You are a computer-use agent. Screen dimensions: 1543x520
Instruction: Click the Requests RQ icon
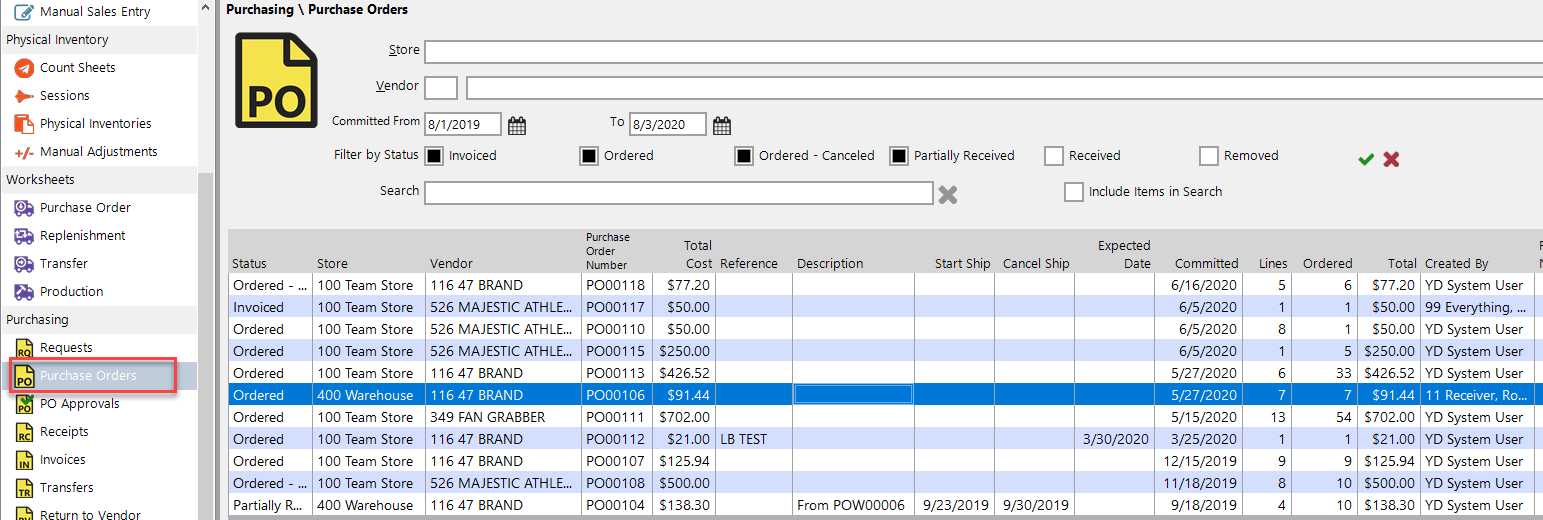pyautogui.click(x=24, y=348)
